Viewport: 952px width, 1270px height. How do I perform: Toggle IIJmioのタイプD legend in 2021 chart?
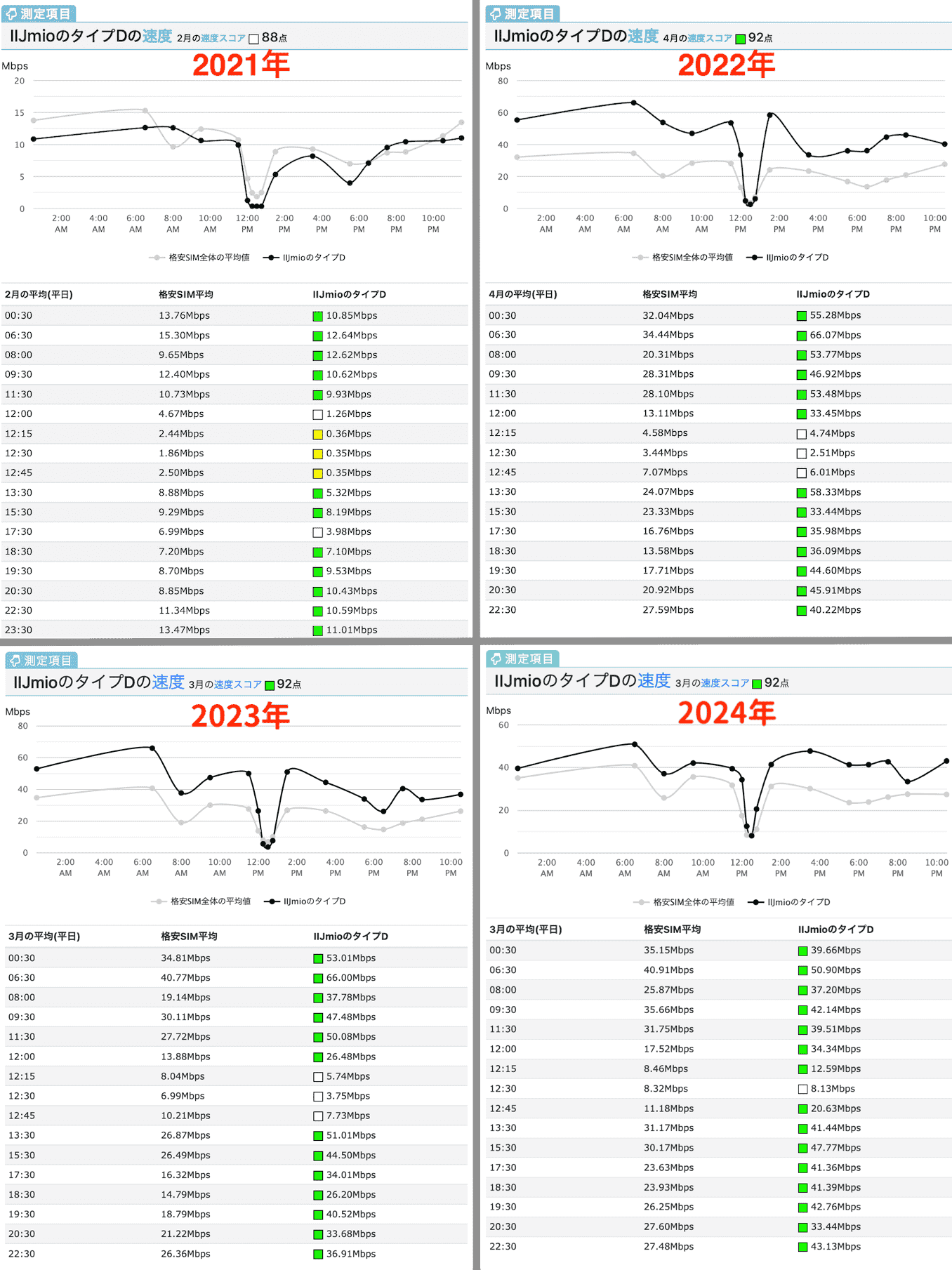tap(304, 258)
